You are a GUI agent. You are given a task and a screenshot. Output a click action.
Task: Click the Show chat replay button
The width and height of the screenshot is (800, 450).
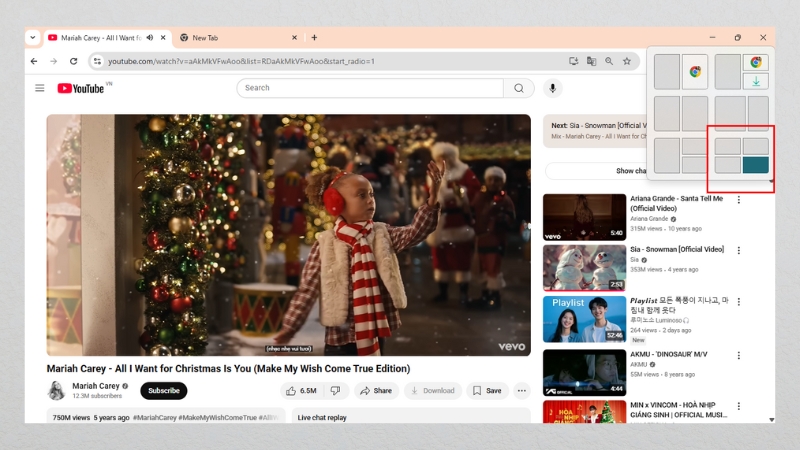coord(596,171)
